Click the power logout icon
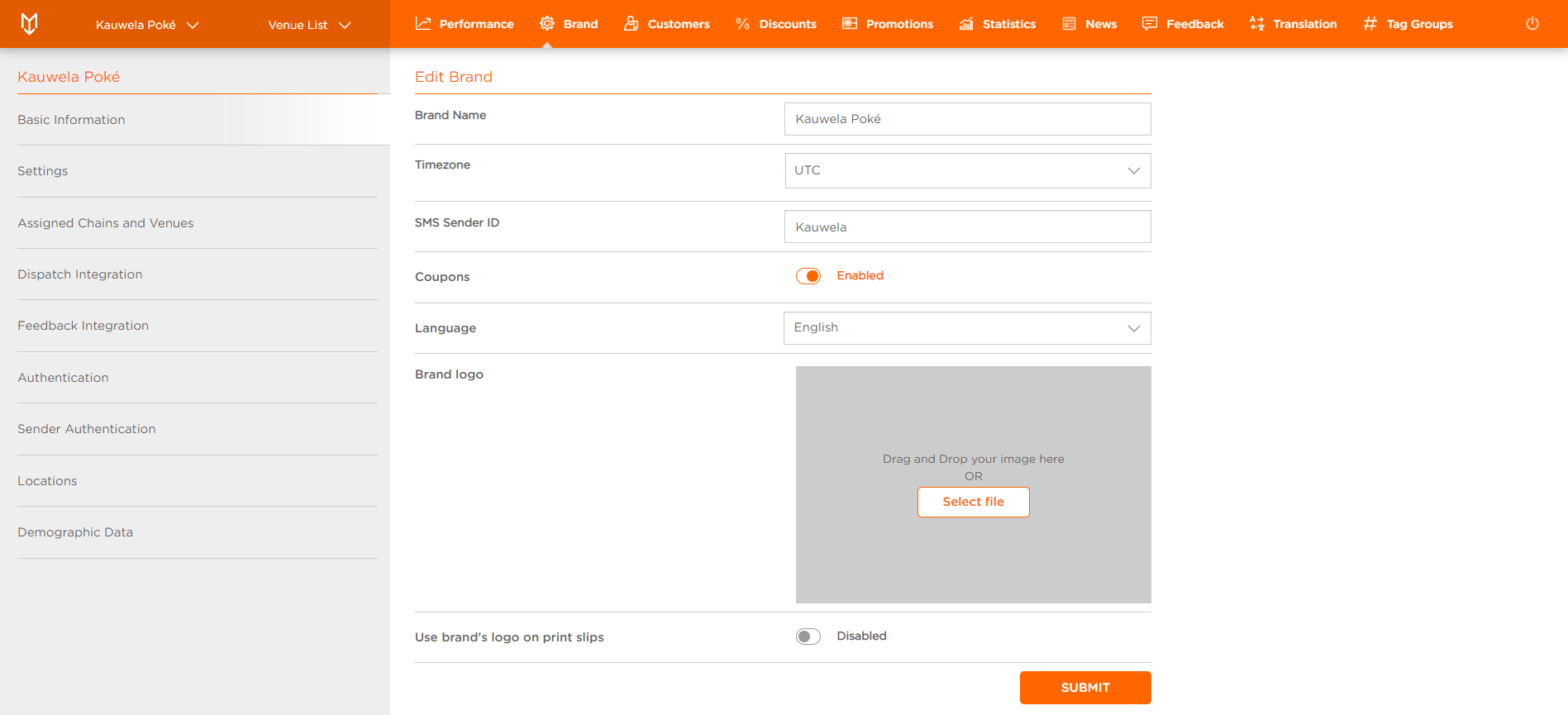This screenshot has height=715, width=1568. (x=1532, y=24)
